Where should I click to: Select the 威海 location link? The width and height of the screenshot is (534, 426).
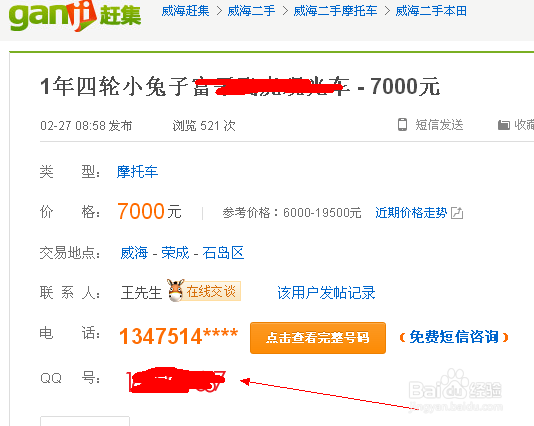point(134,253)
